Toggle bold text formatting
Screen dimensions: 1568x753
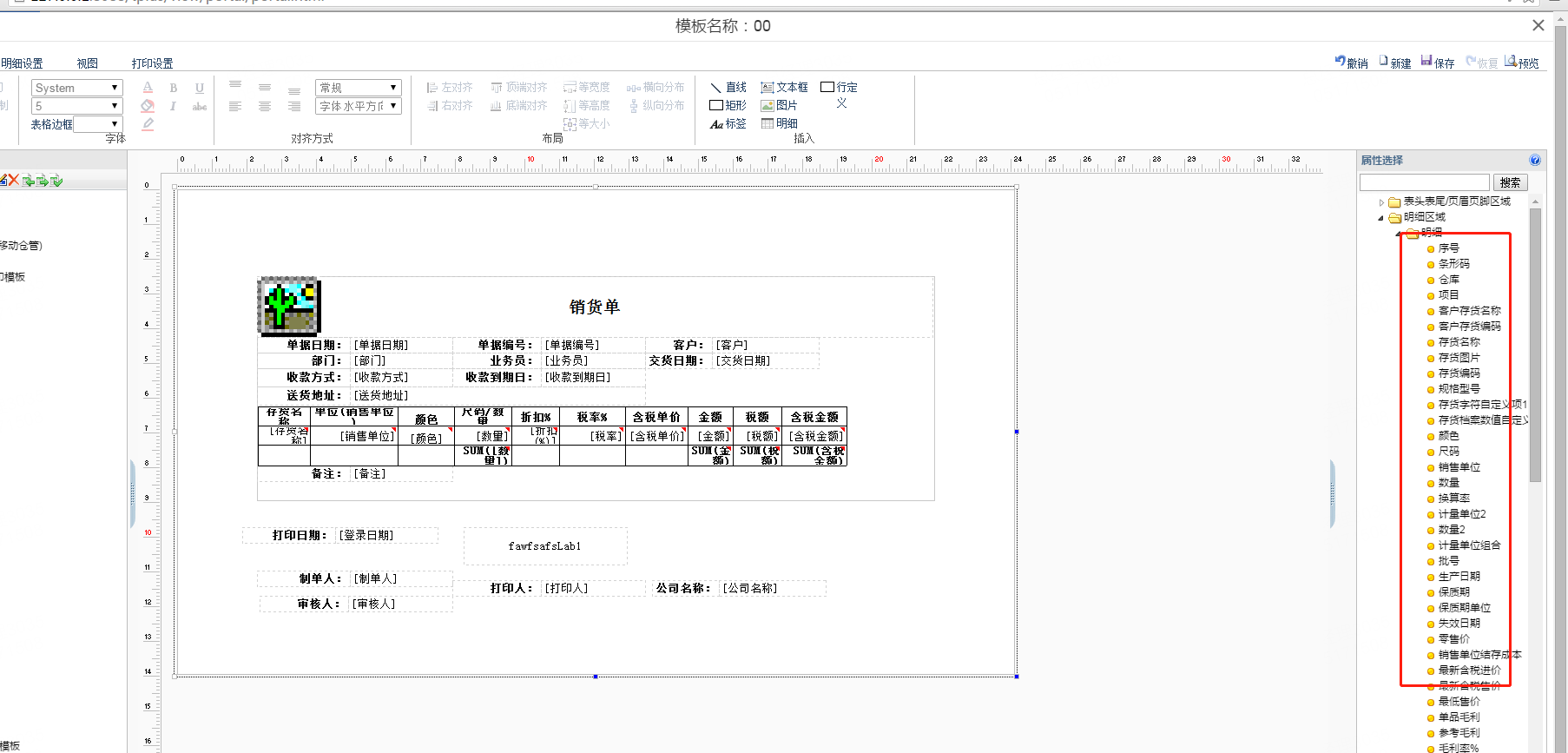pyautogui.click(x=174, y=88)
